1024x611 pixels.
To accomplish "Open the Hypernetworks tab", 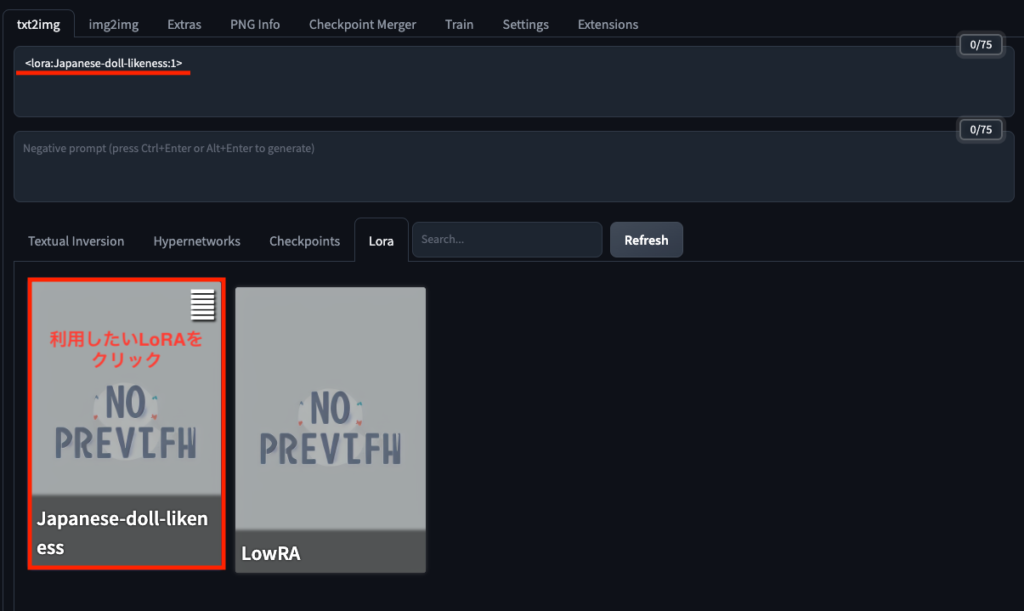I will click(196, 240).
